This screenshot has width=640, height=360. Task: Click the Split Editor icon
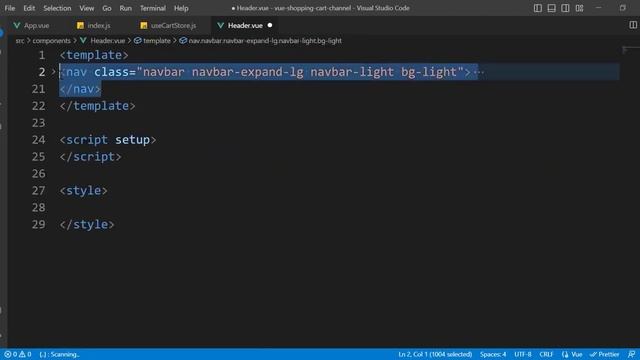click(633, 25)
